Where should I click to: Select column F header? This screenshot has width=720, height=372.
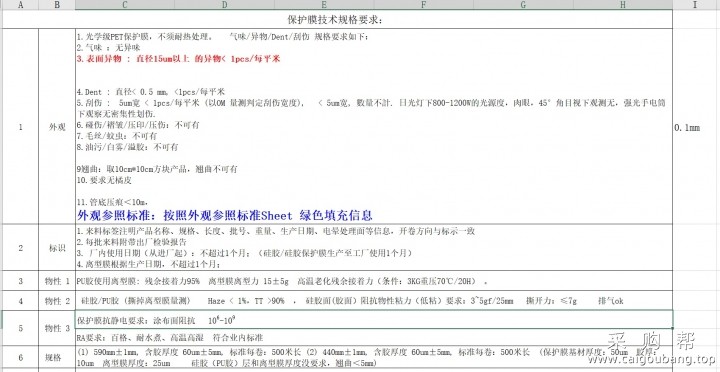pyautogui.click(x=423, y=5)
